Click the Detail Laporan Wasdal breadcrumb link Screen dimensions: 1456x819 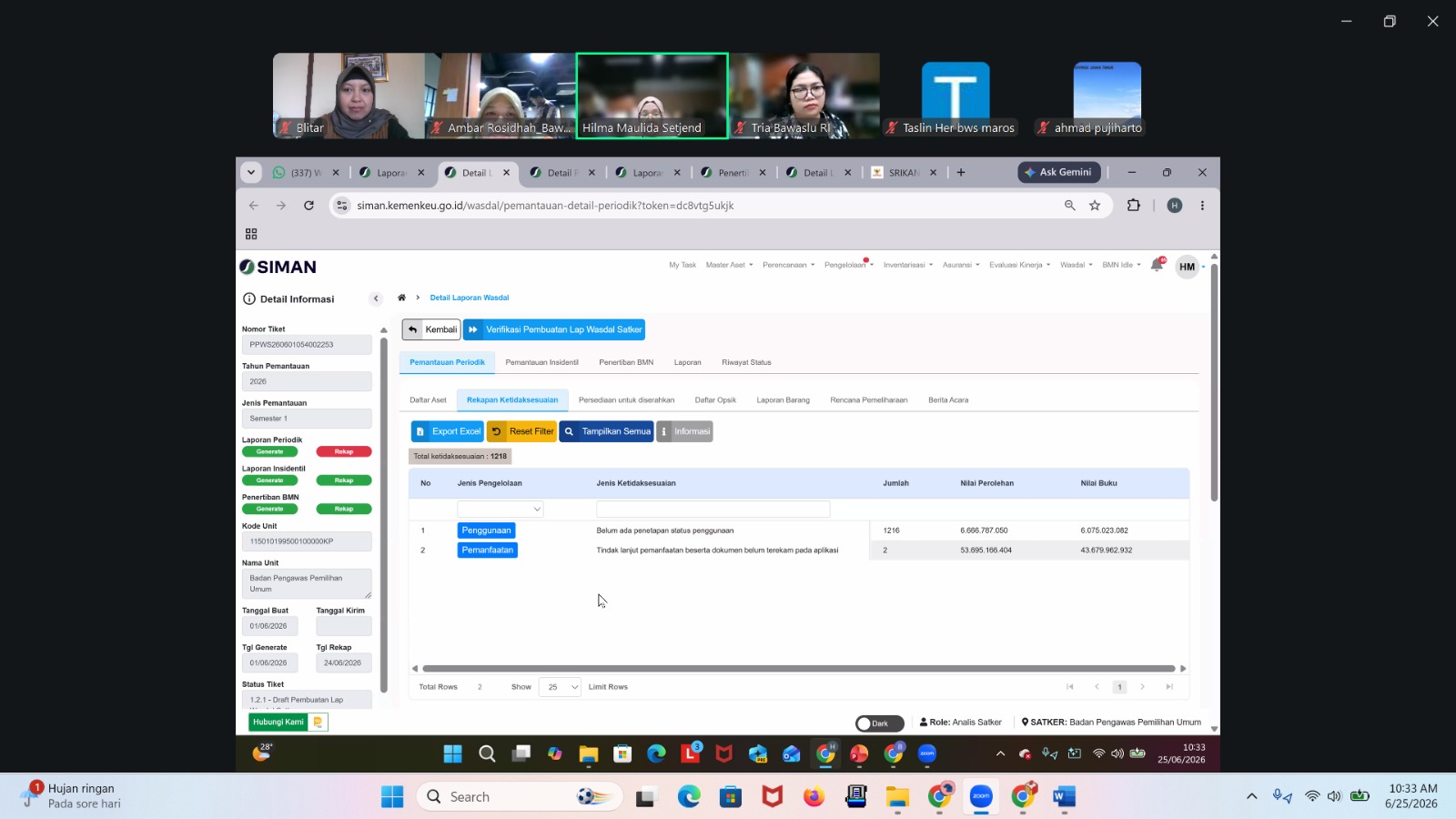click(x=470, y=298)
